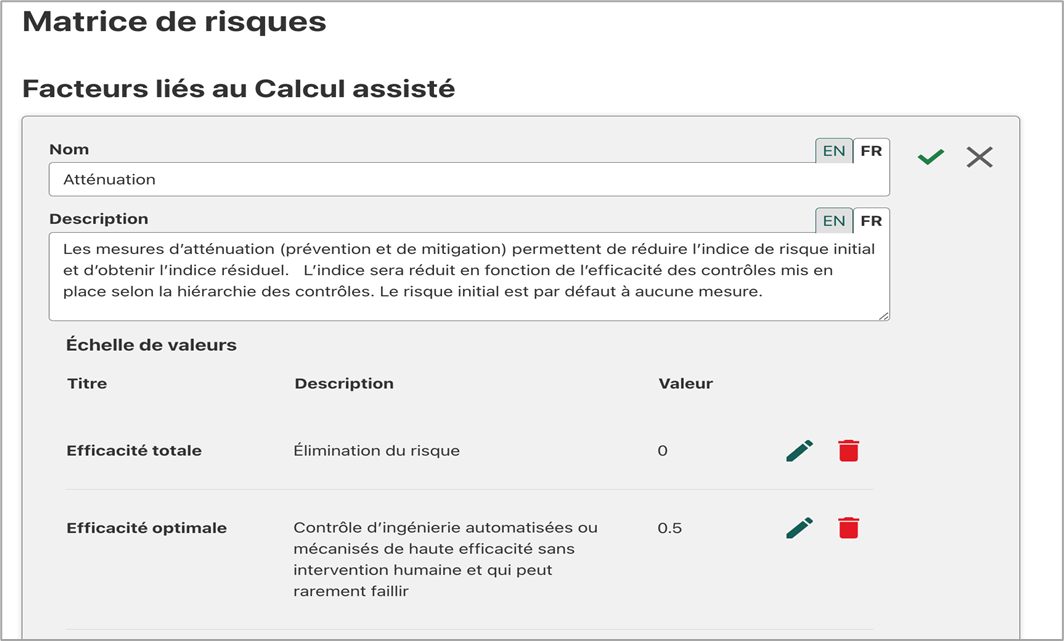
Task: Click the resize grip of the Description textarea
Action: (x=884, y=315)
